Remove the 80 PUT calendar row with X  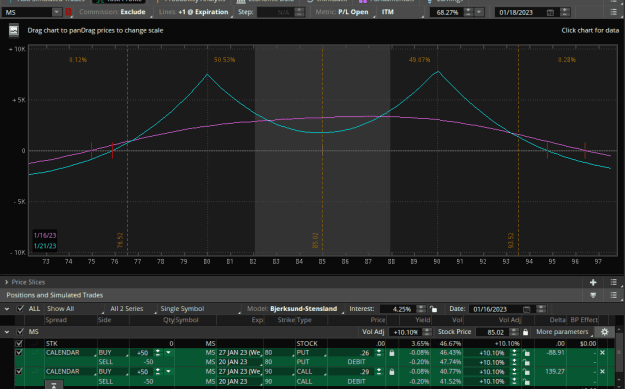[x=602, y=353]
